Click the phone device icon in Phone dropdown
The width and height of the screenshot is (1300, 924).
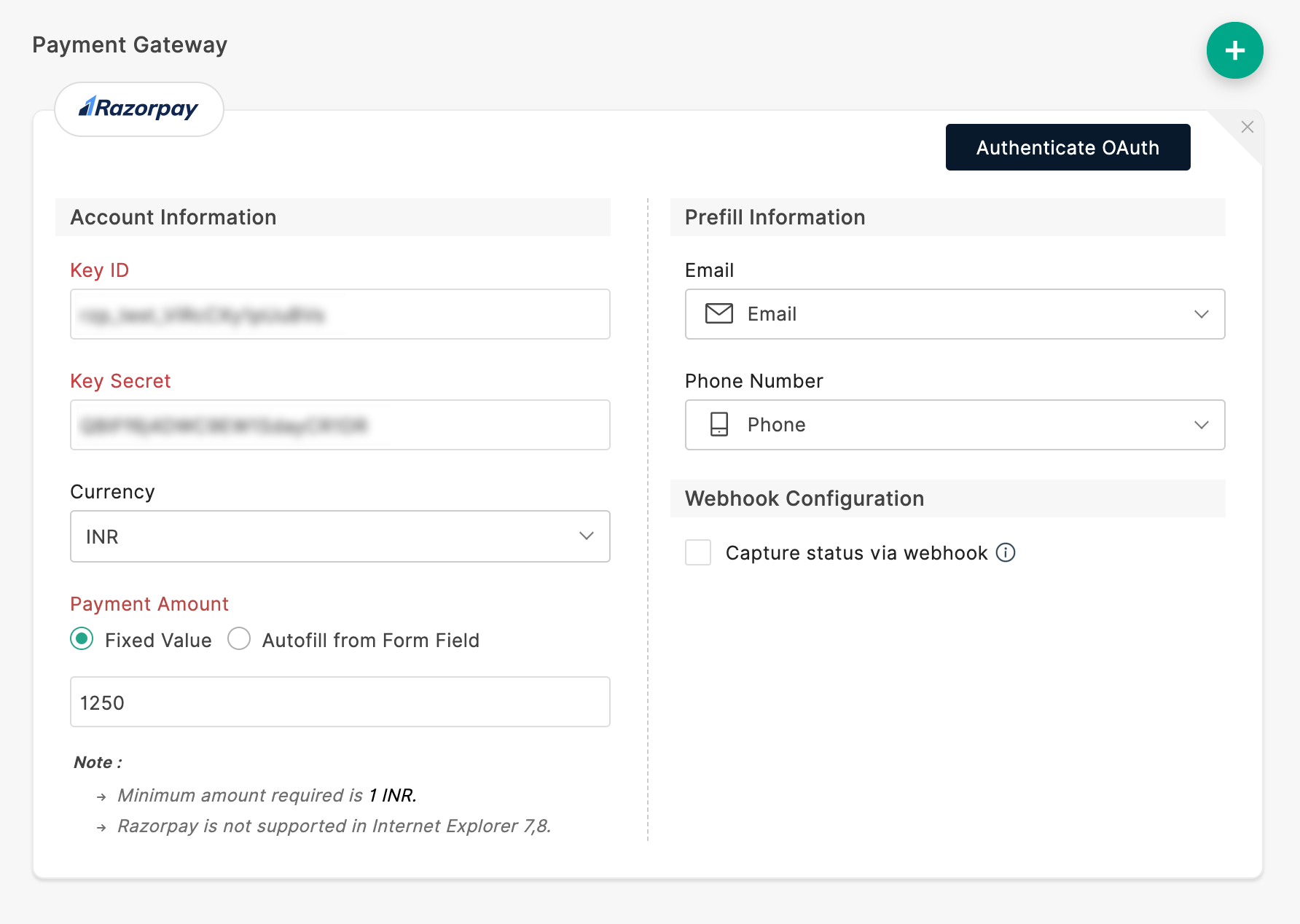pyautogui.click(x=718, y=424)
